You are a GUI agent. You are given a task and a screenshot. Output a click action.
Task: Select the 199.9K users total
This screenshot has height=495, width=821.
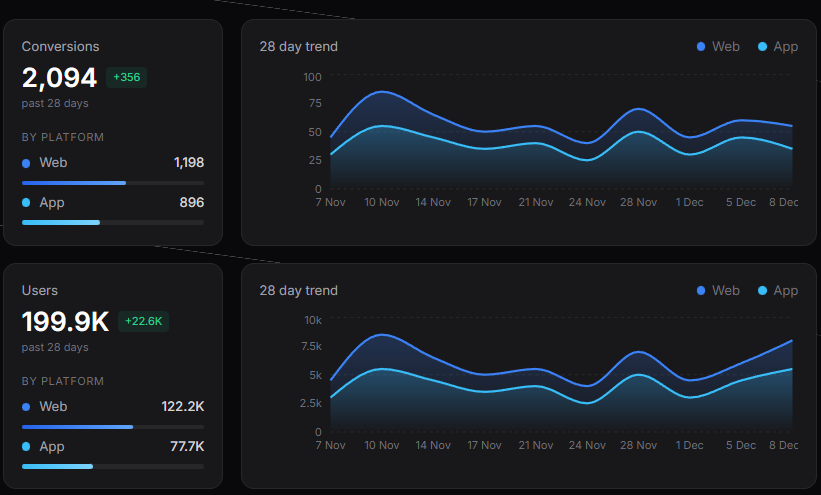[x=65, y=322]
